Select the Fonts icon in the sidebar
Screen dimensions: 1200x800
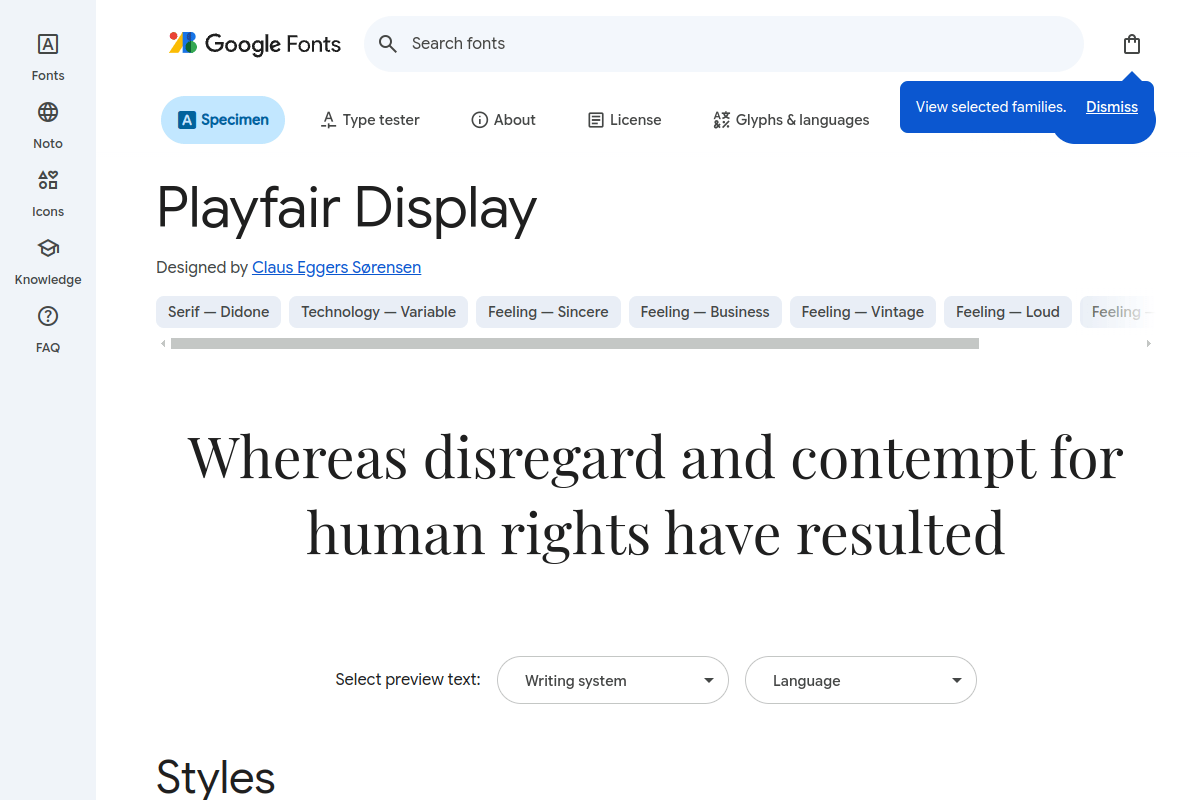click(47, 55)
